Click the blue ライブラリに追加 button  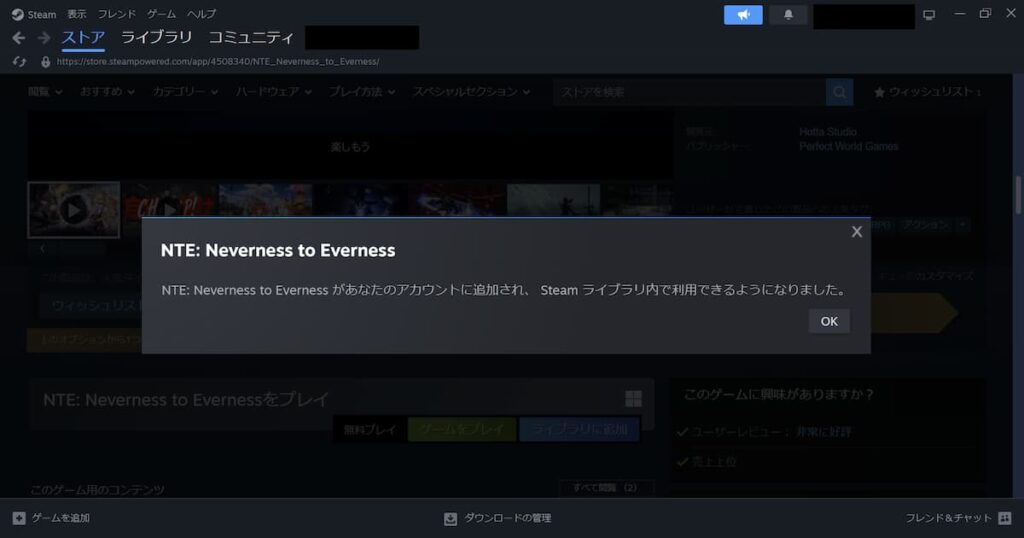click(x=579, y=429)
